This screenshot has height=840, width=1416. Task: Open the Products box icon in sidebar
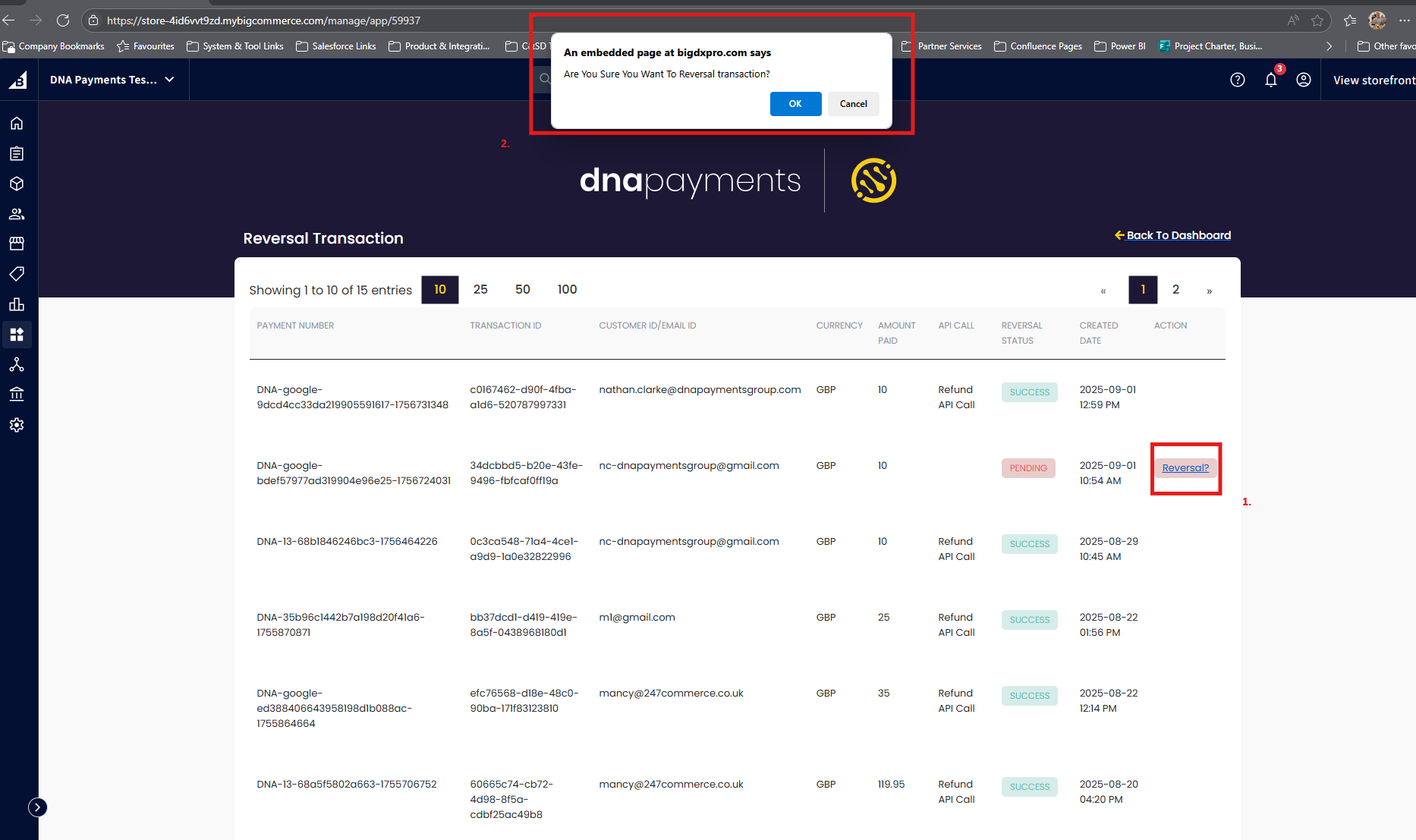17,184
